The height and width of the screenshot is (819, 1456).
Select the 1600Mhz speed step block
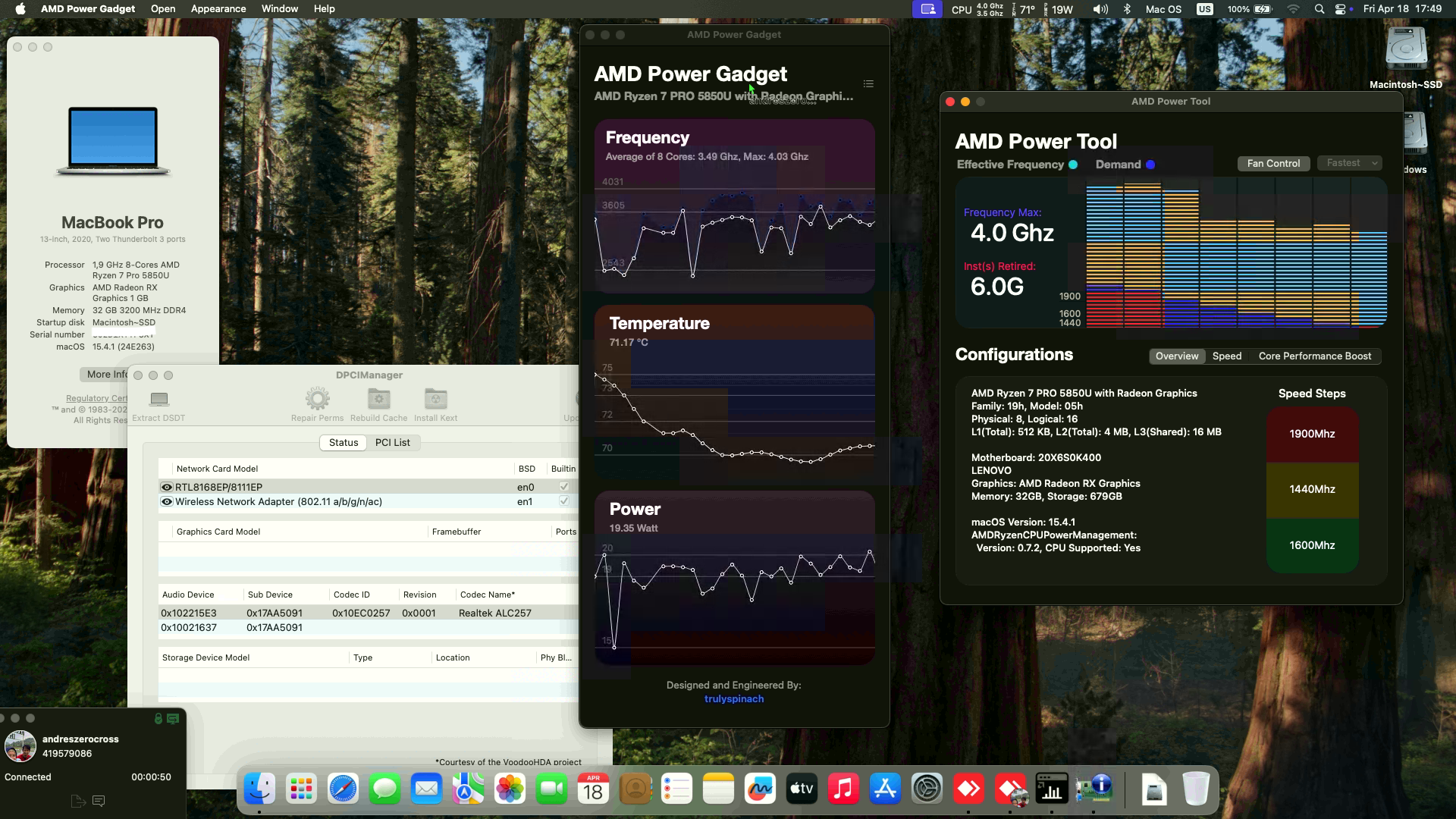tap(1312, 544)
